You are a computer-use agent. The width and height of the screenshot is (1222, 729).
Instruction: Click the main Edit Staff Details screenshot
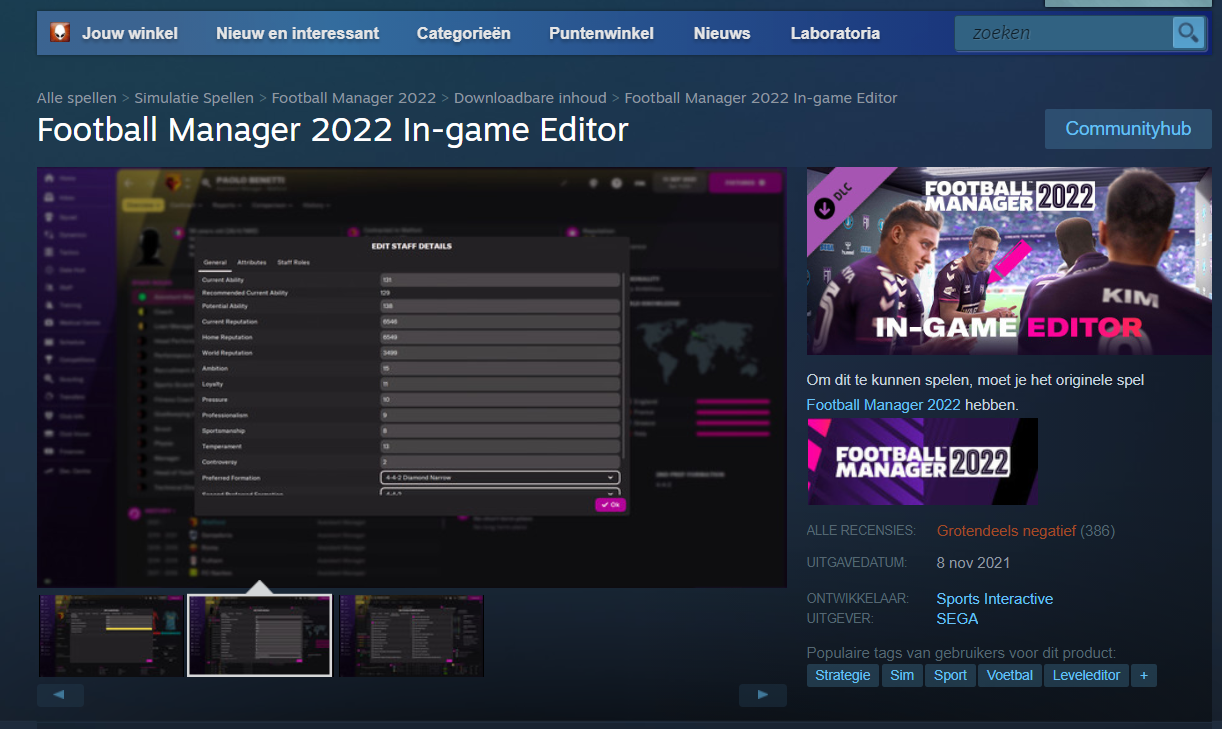(x=412, y=377)
